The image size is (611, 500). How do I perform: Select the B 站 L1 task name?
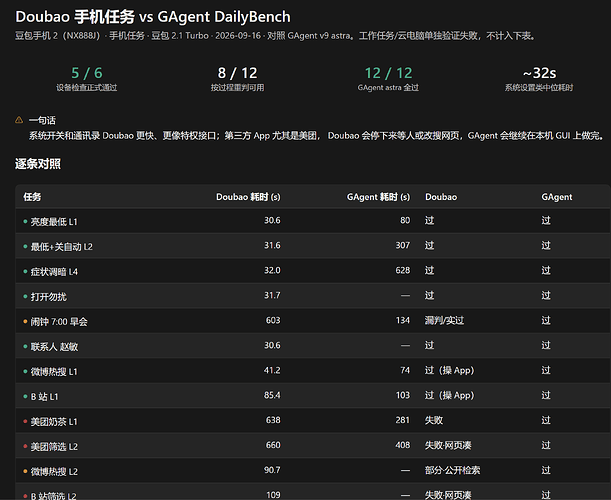(44, 396)
